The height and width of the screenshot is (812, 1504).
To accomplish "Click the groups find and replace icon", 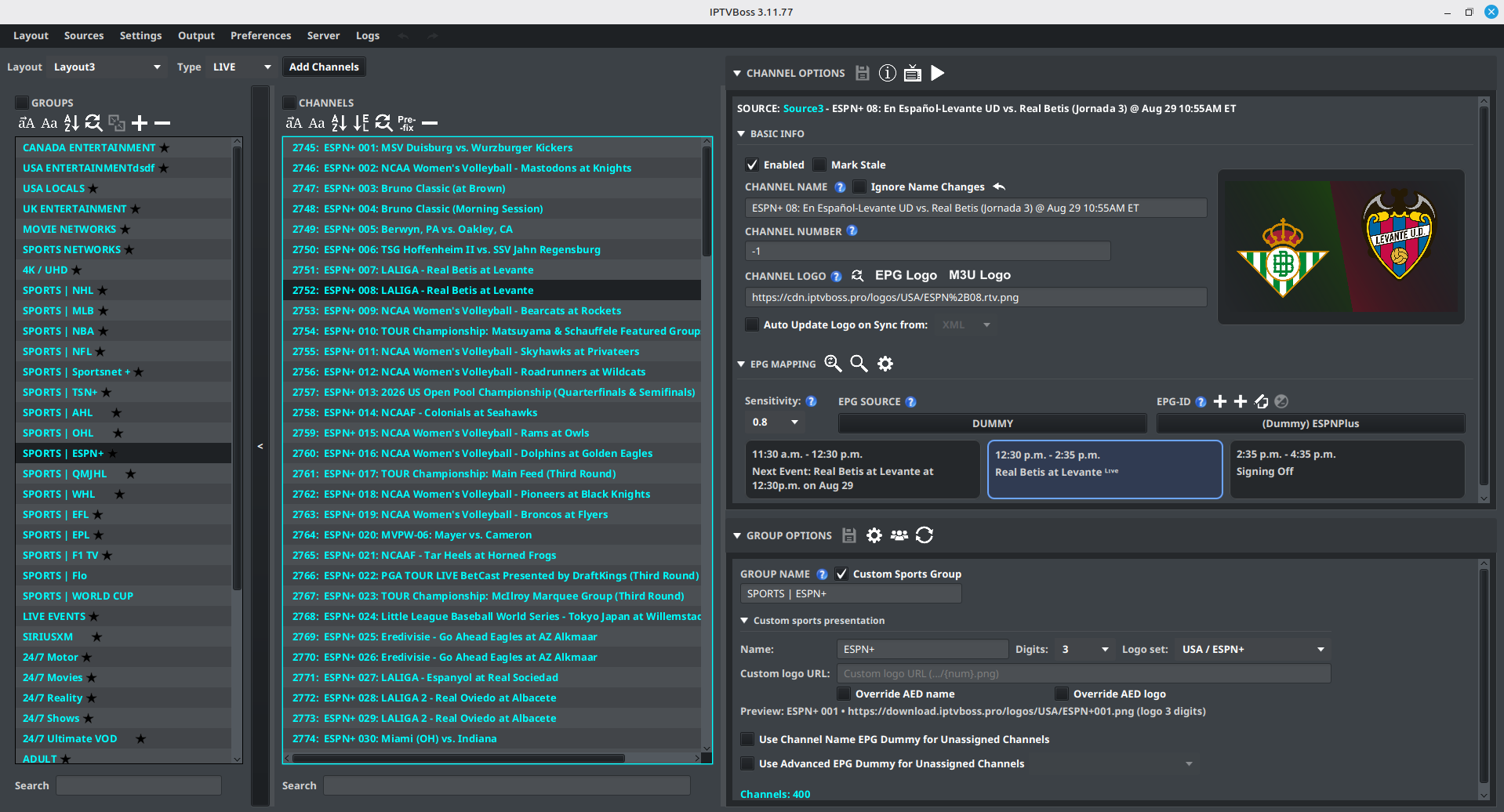I will click(x=93, y=123).
